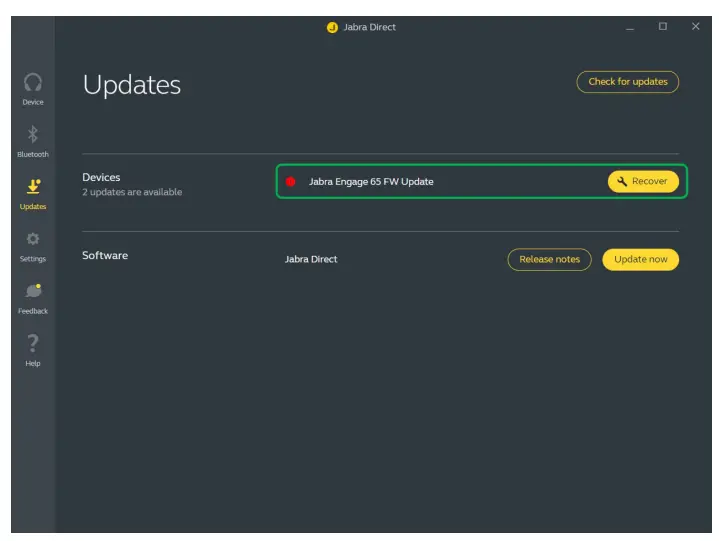Click the Devices section label
This screenshot has height=541, width=719.
pyautogui.click(x=101, y=177)
